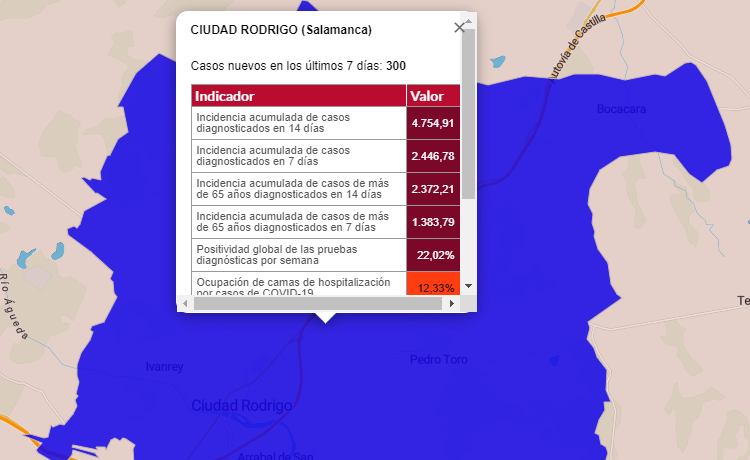Close the Ciudad Rodrigo info popup

459,28
